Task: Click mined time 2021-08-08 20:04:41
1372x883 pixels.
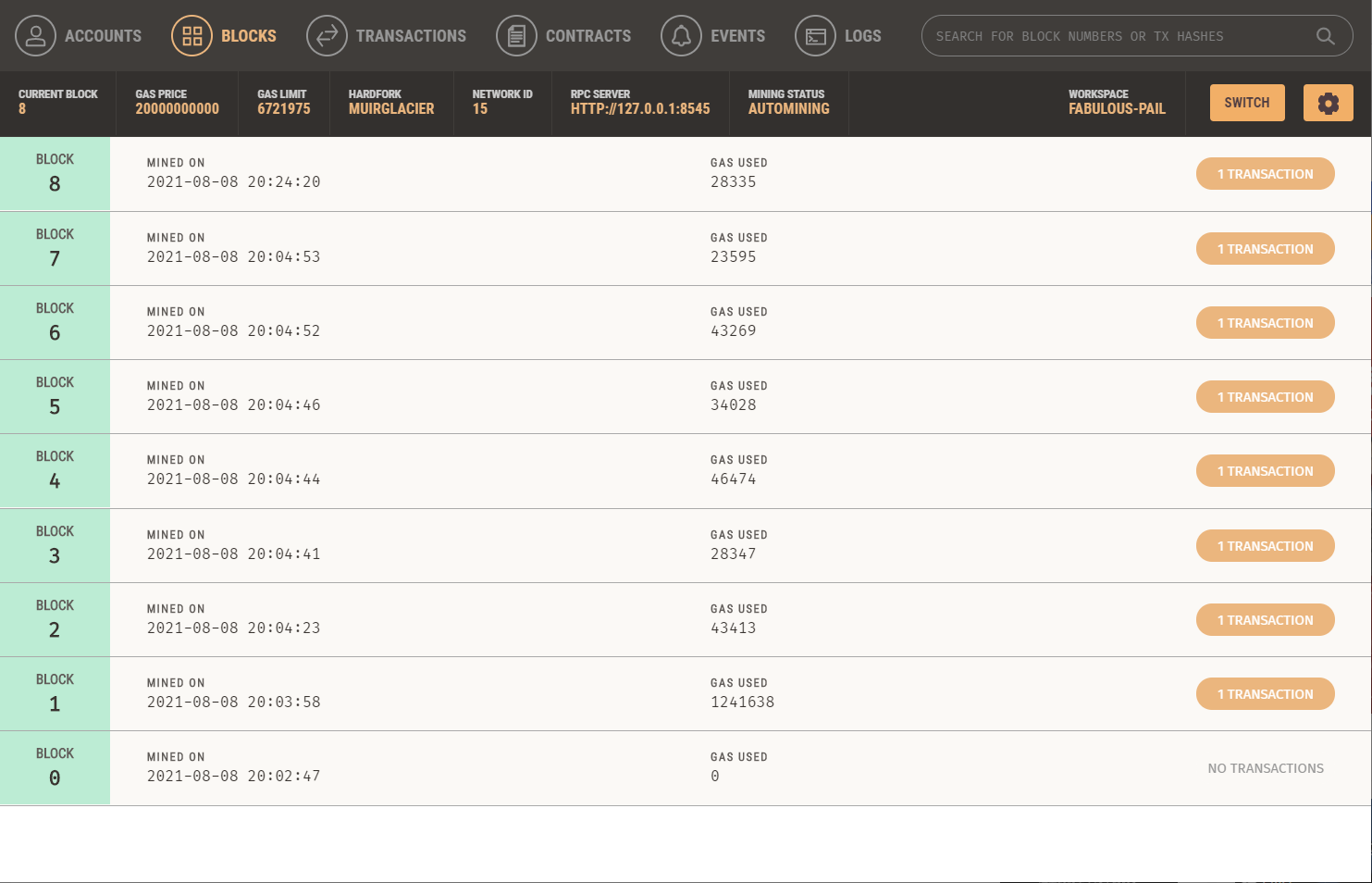Action: point(233,554)
